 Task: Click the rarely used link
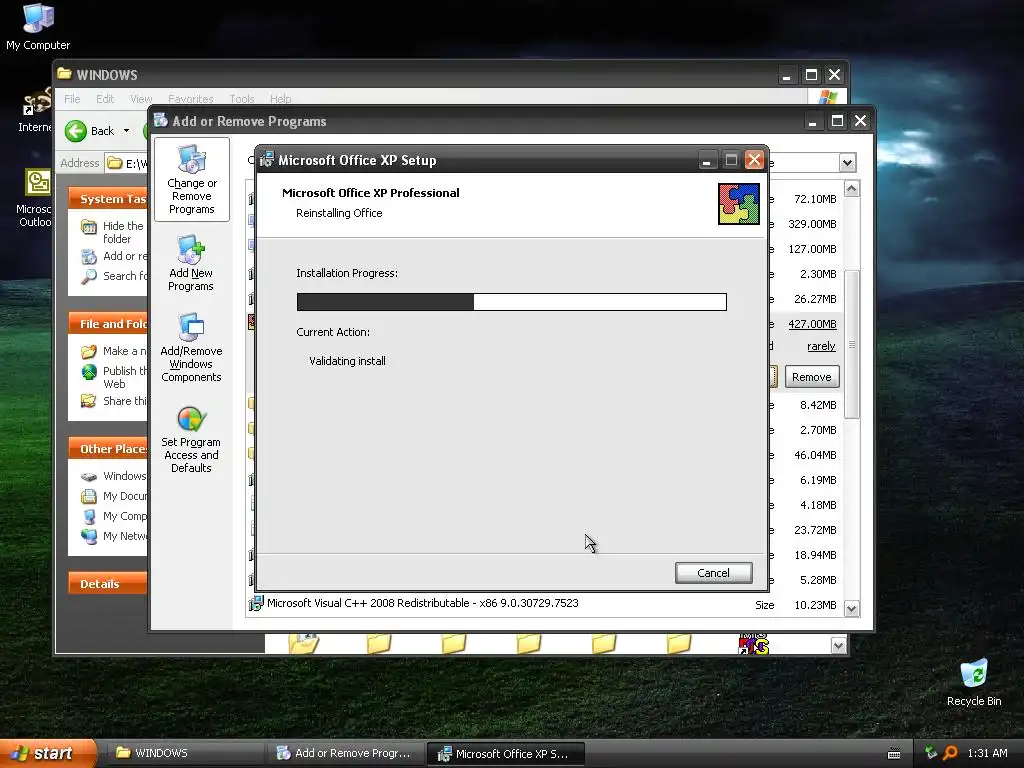821,346
